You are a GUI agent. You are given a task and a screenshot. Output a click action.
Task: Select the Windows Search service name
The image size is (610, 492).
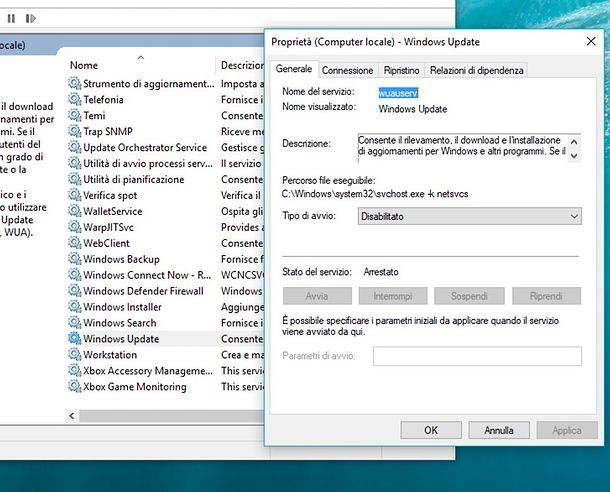tap(120, 323)
